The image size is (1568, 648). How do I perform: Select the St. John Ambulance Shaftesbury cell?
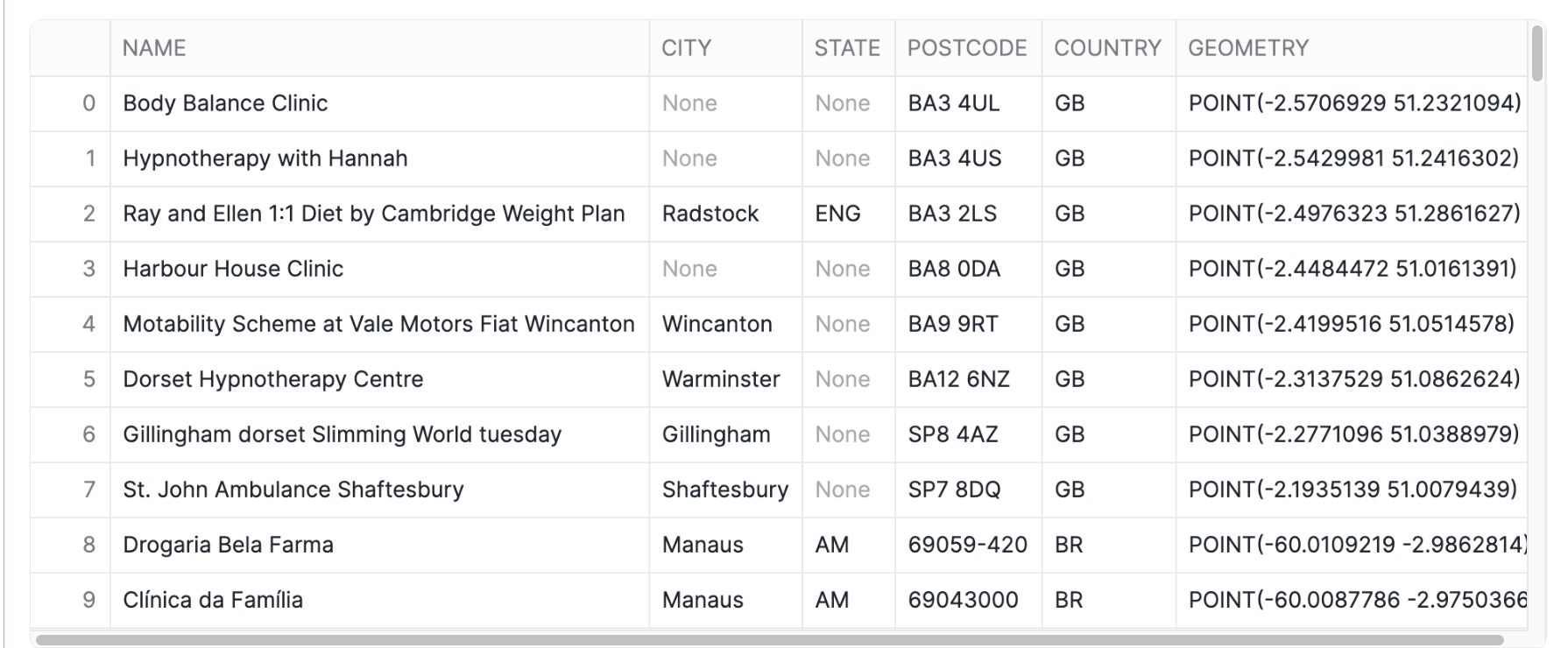[293, 490]
